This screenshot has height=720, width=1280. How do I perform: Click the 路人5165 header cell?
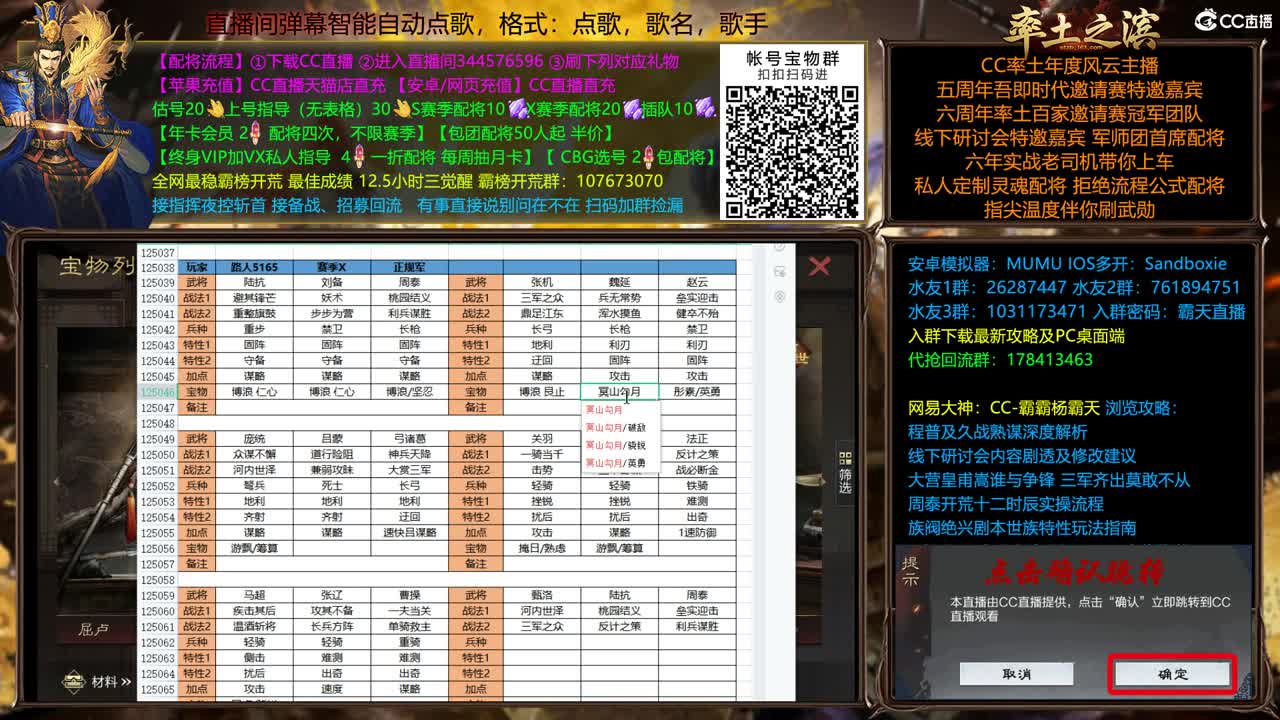pos(254,267)
